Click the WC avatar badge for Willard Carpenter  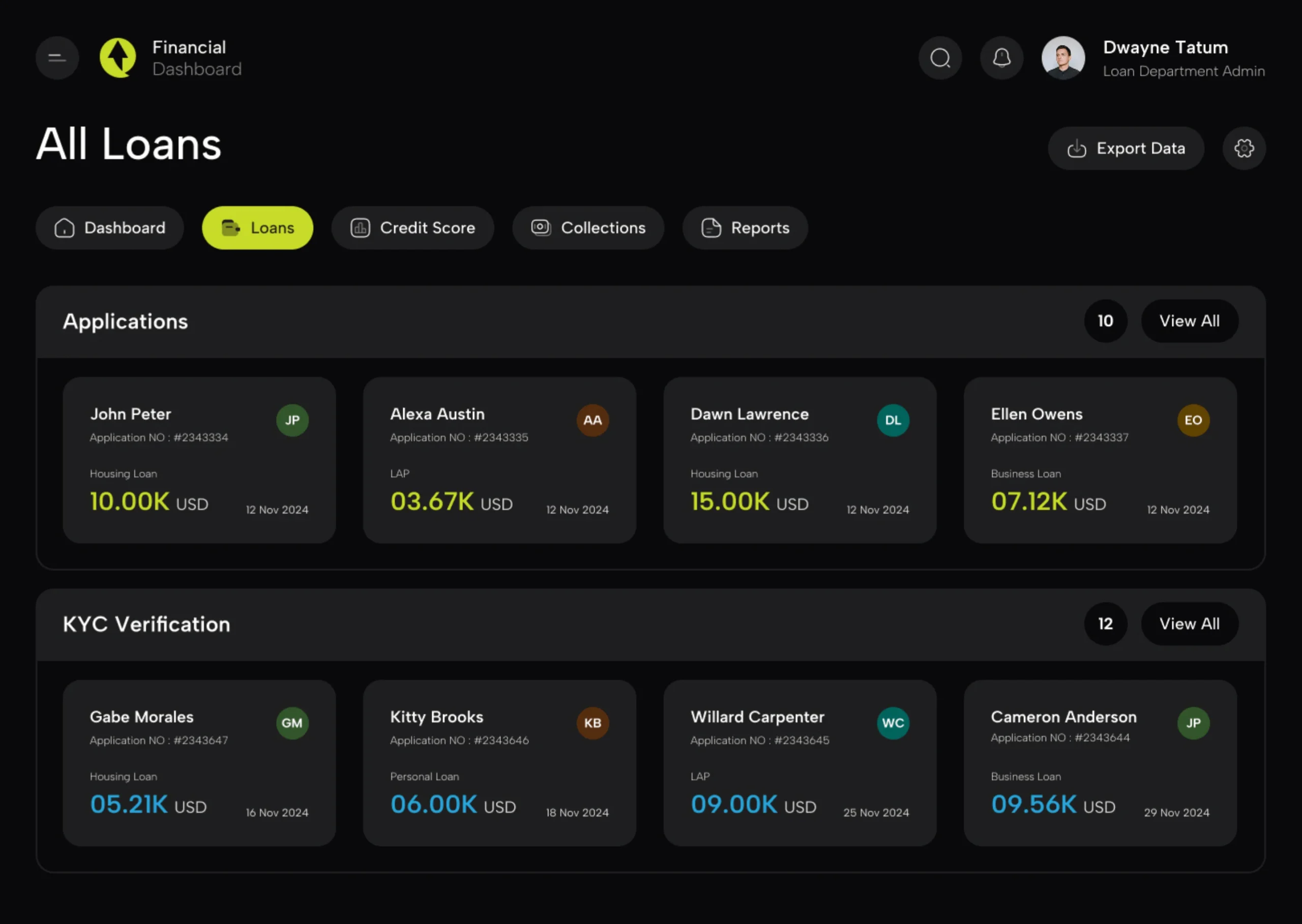tap(893, 723)
